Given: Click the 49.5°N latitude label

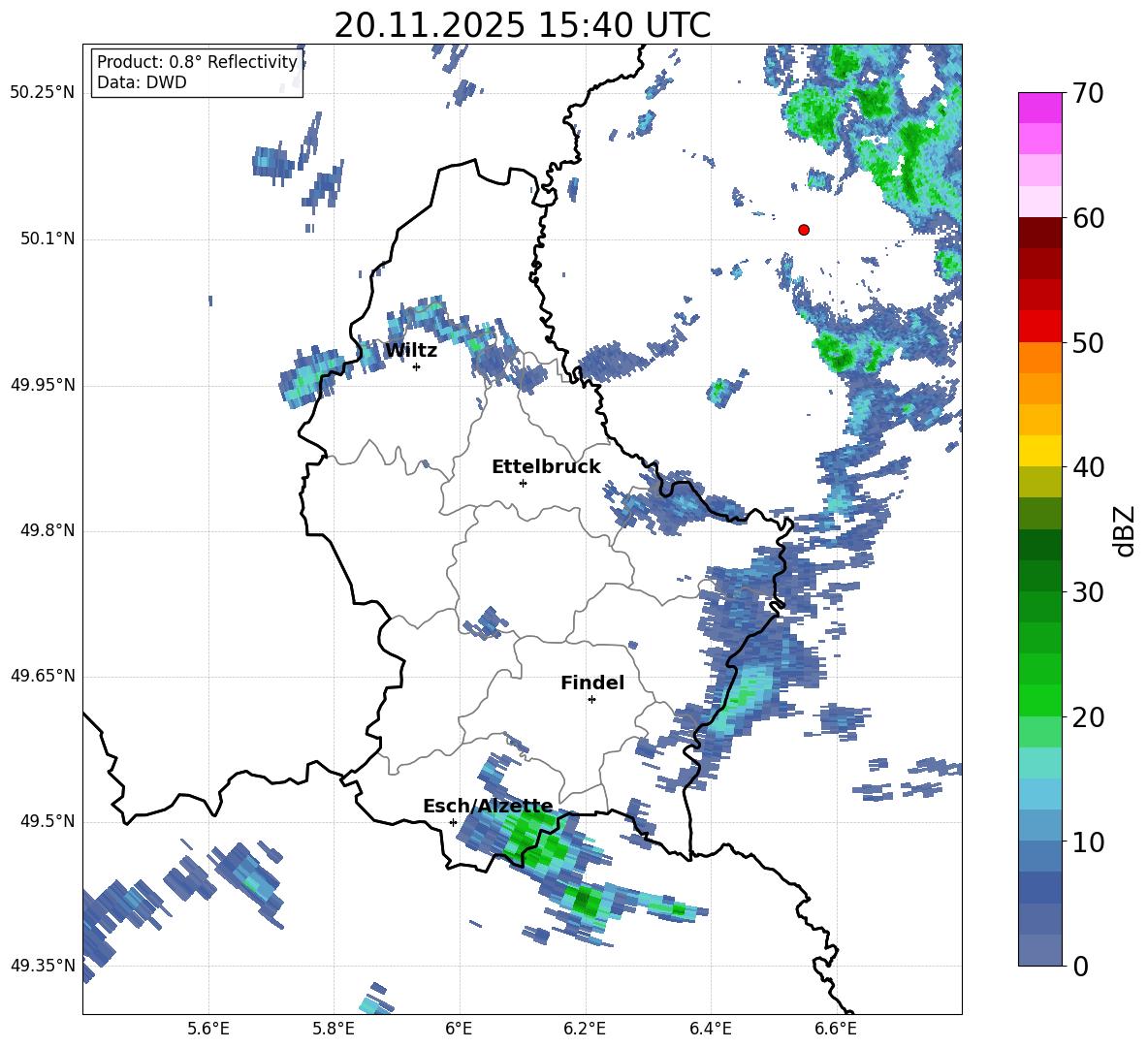Looking at the screenshot, I should pos(47,822).
